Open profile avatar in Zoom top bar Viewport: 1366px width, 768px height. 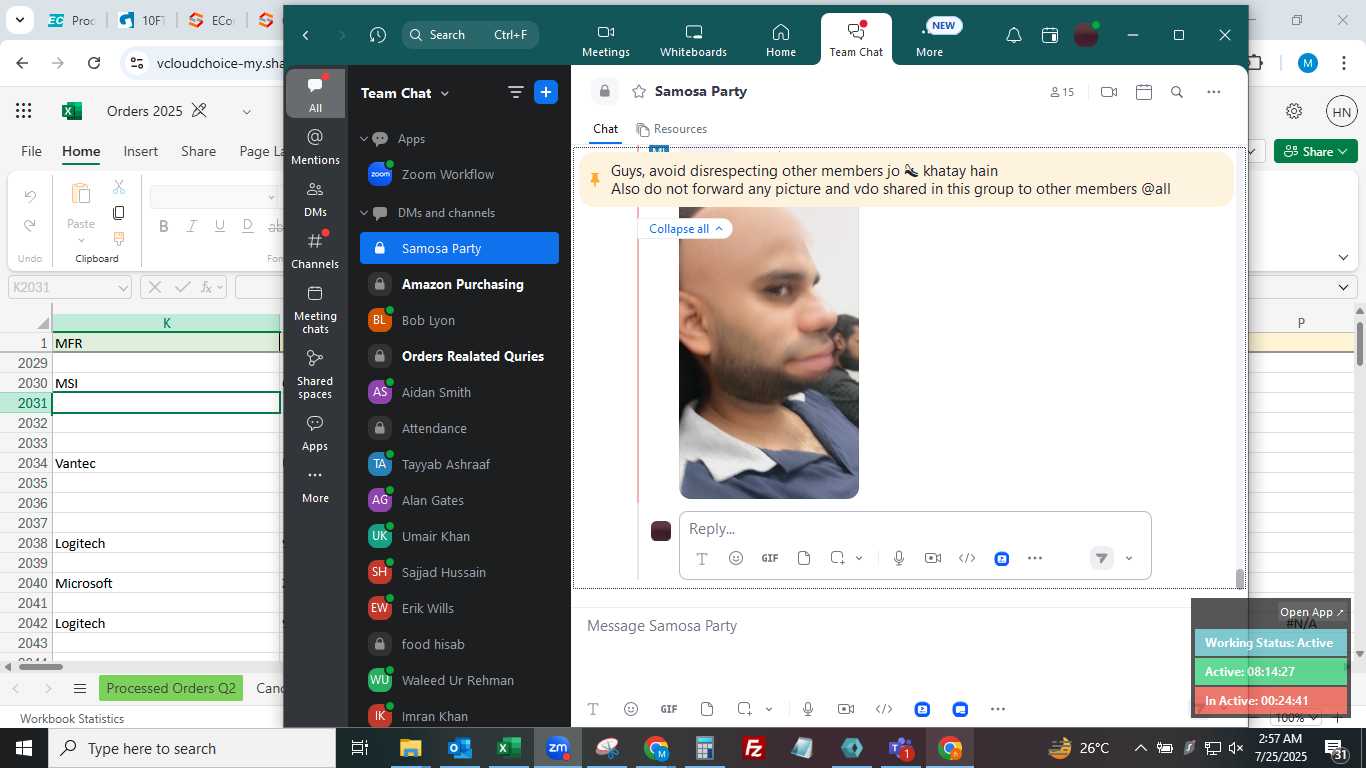(1086, 35)
